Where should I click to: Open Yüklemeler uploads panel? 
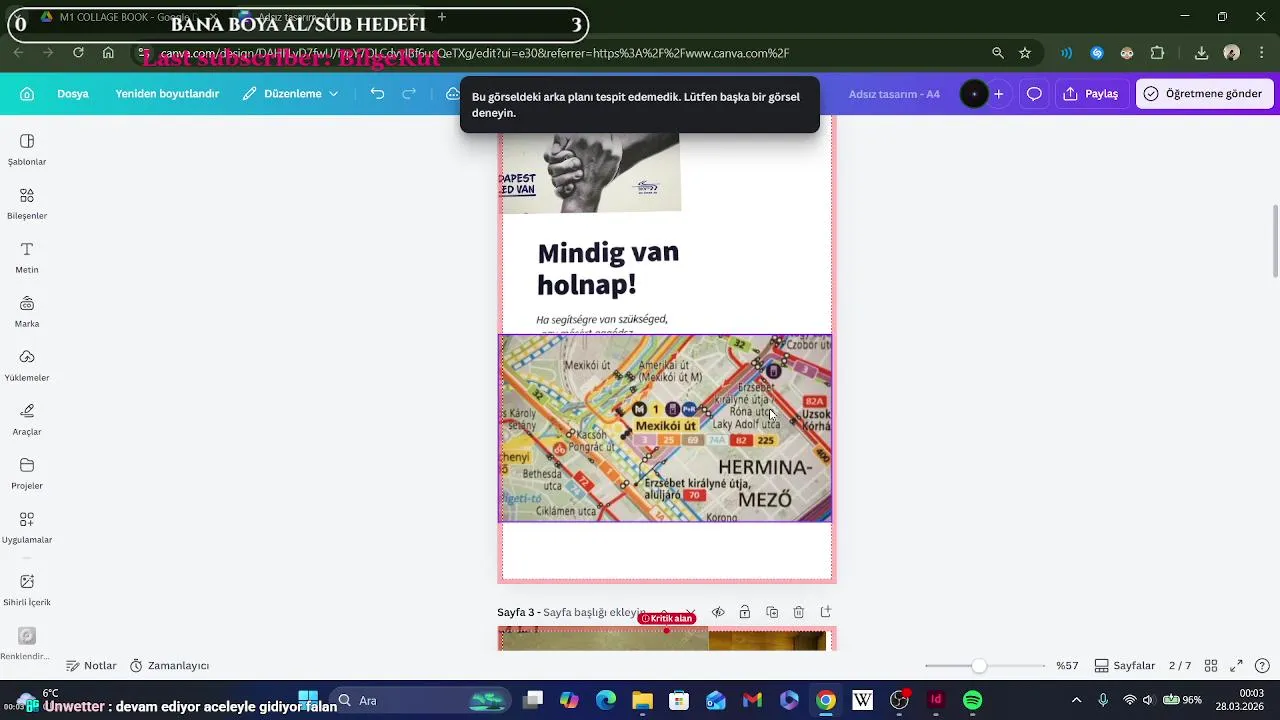[27, 365]
